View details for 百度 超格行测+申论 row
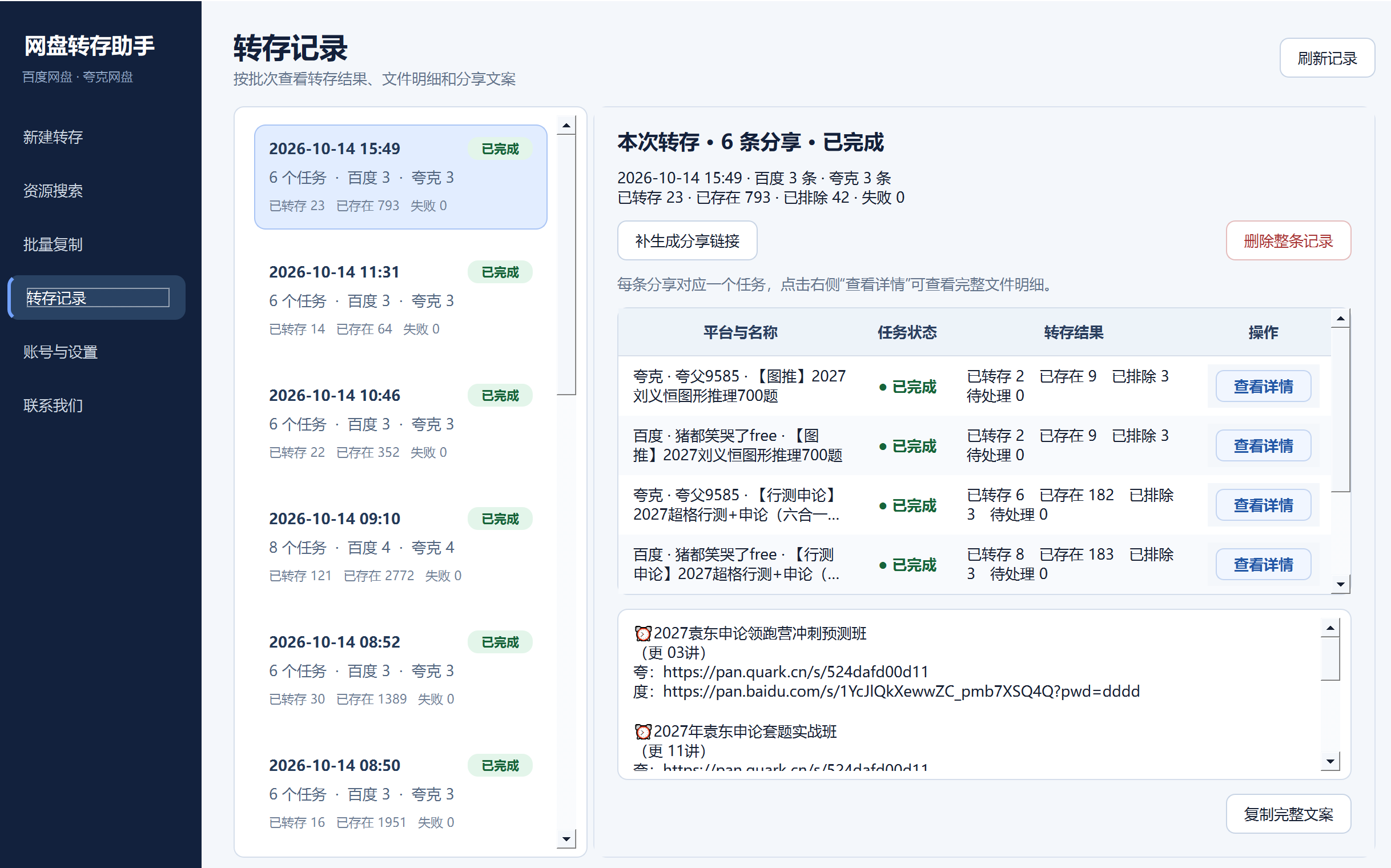This screenshot has width=1391, height=868. click(x=1263, y=564)
